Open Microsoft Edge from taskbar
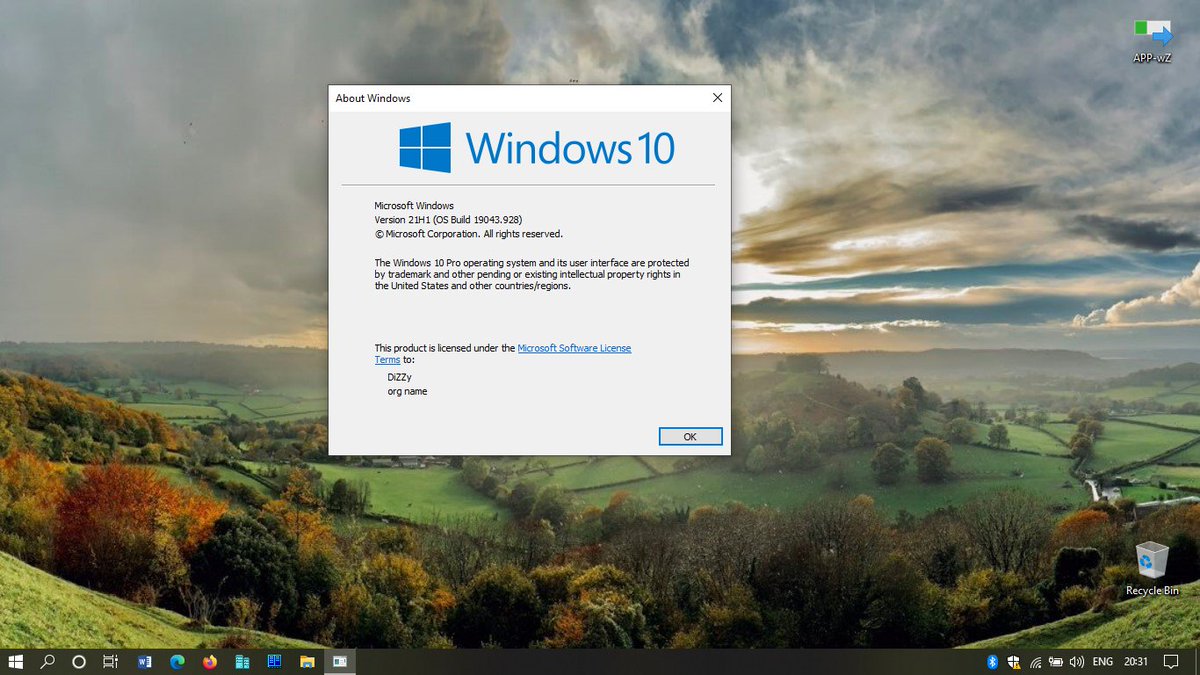 (177, 661)
